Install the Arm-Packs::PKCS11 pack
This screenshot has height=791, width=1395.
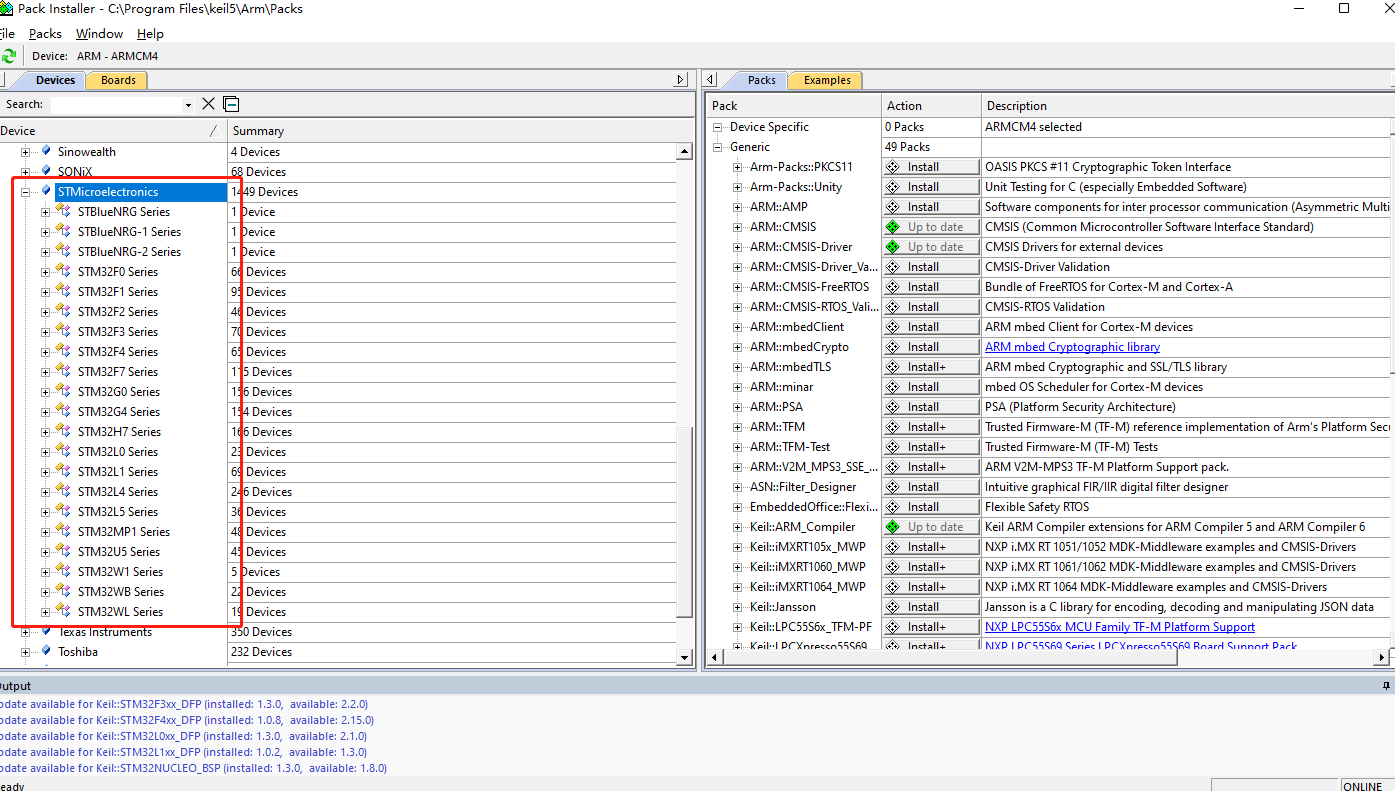coord(931,167)
